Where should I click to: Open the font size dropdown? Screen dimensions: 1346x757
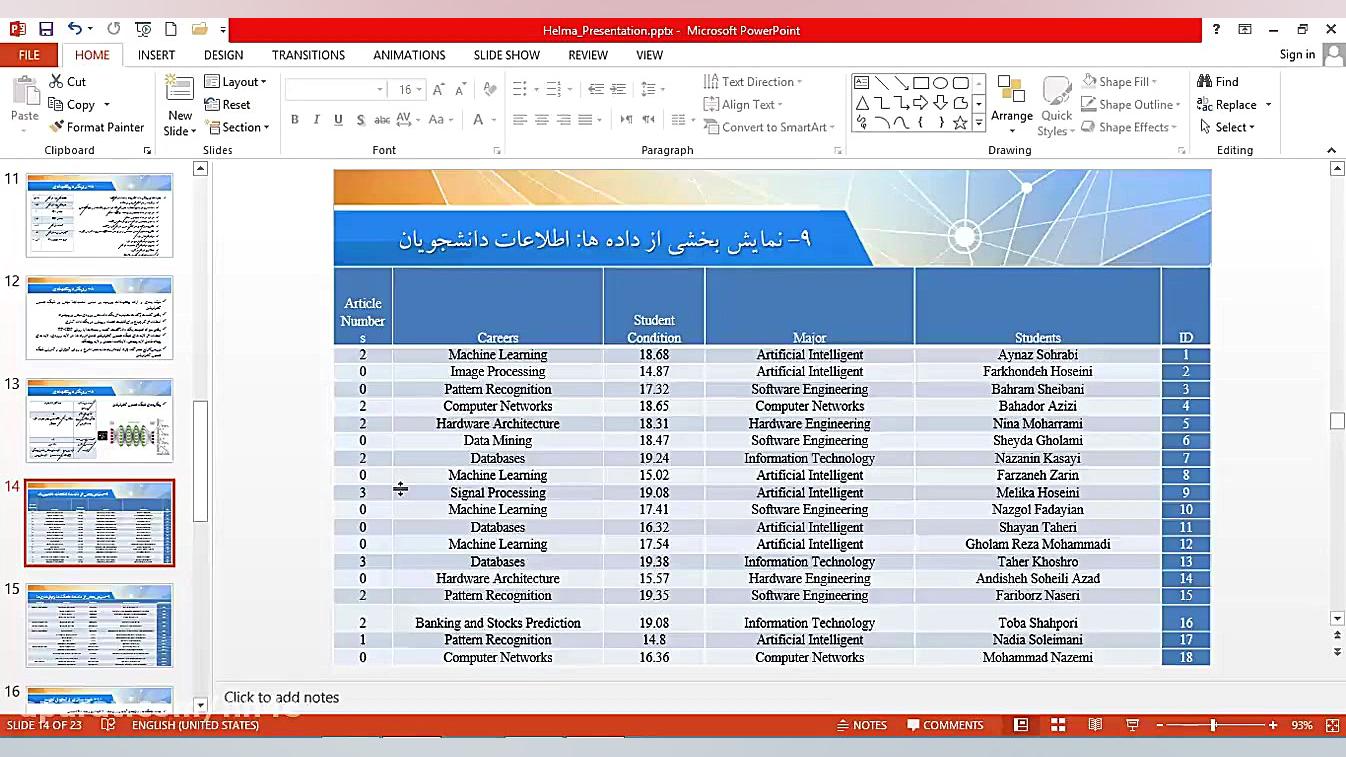(419, 89)
